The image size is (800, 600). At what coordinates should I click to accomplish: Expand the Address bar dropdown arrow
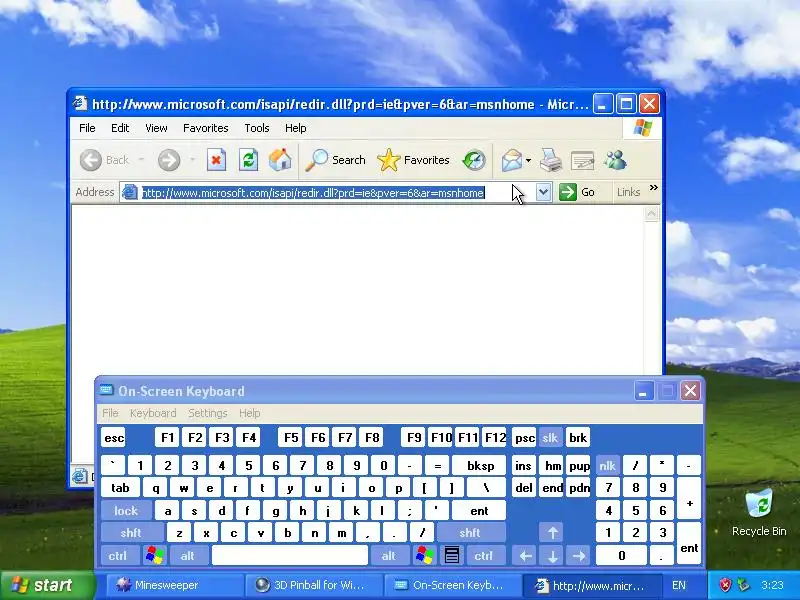pos(544,192)
